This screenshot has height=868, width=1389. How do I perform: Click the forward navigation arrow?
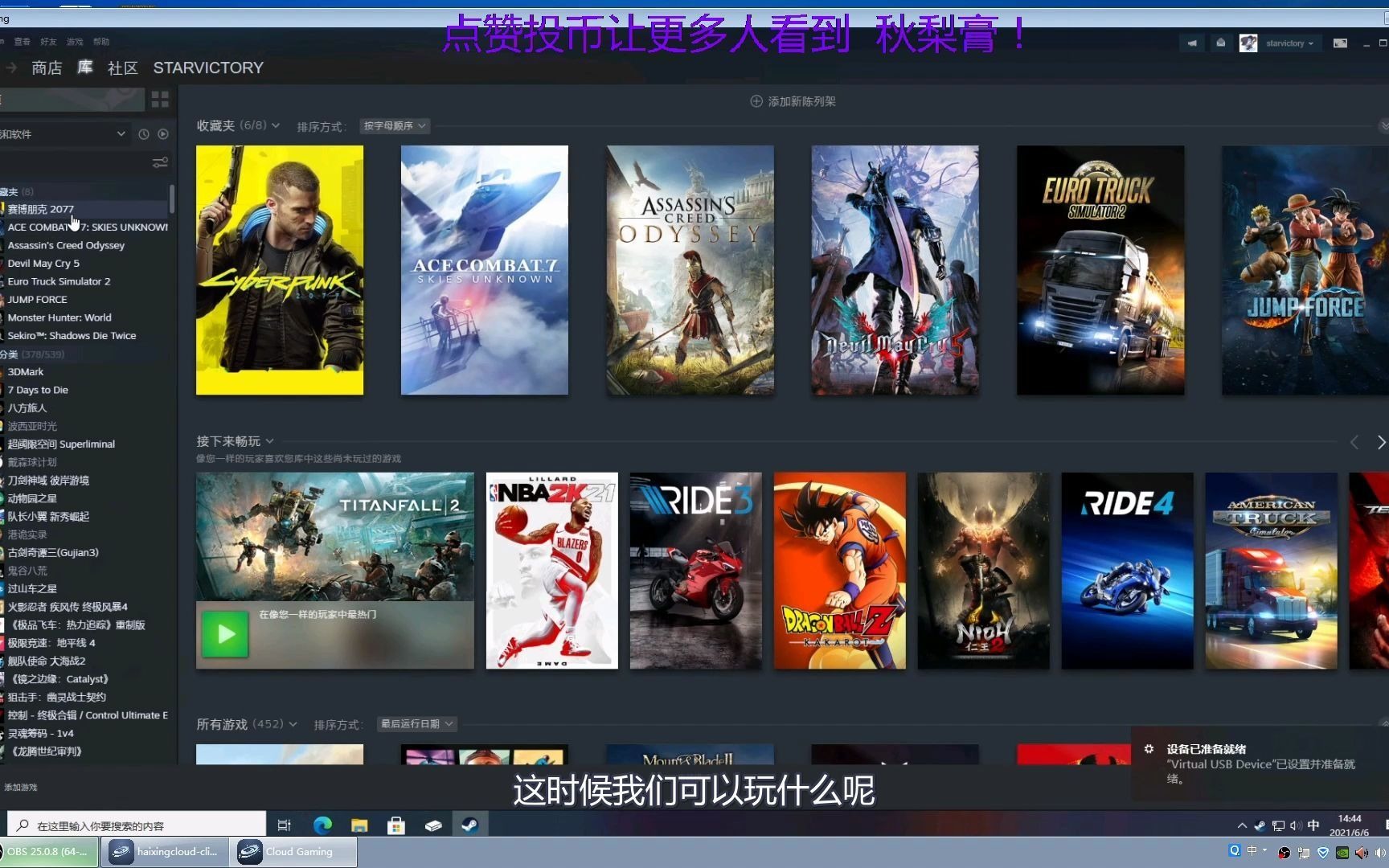[11, 68]
